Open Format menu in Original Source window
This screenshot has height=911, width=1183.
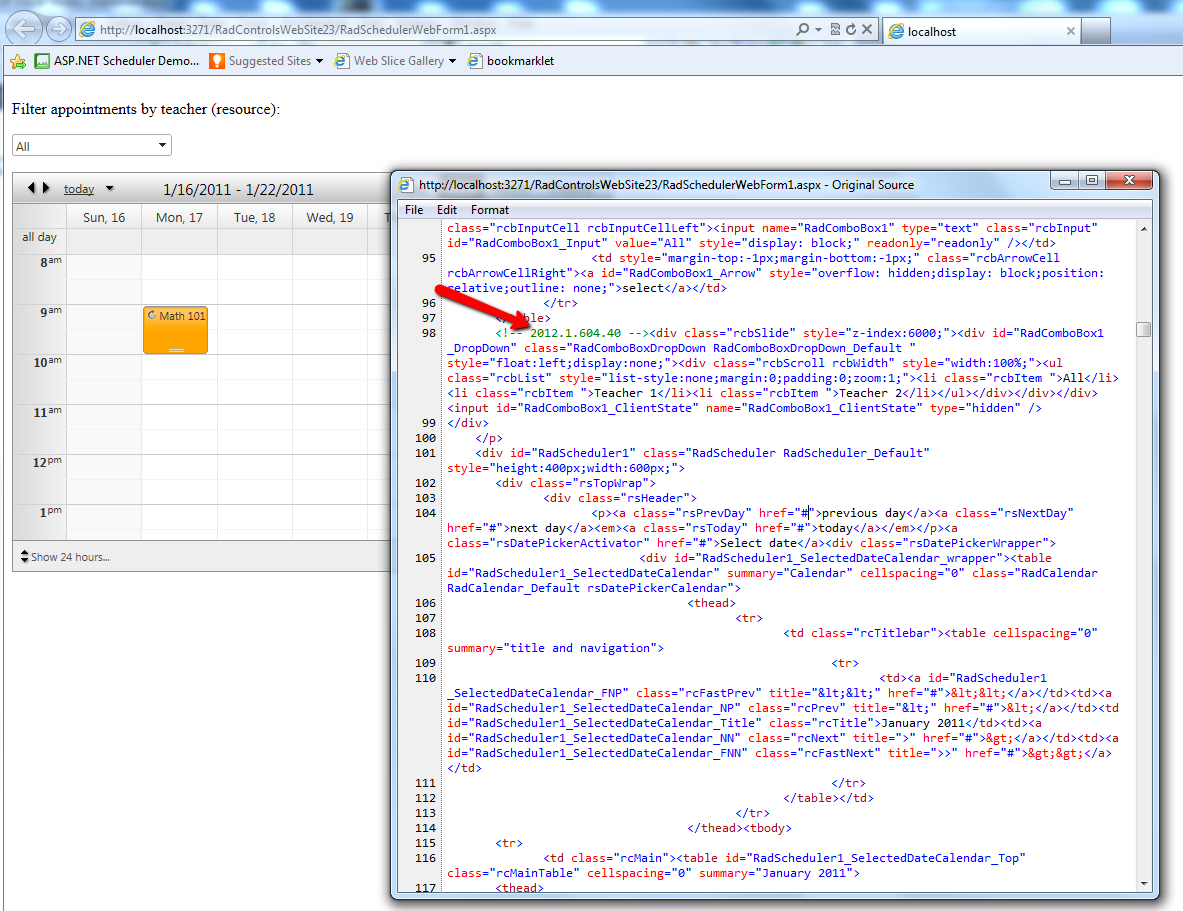pyautogui.click(x=490, y=210)
